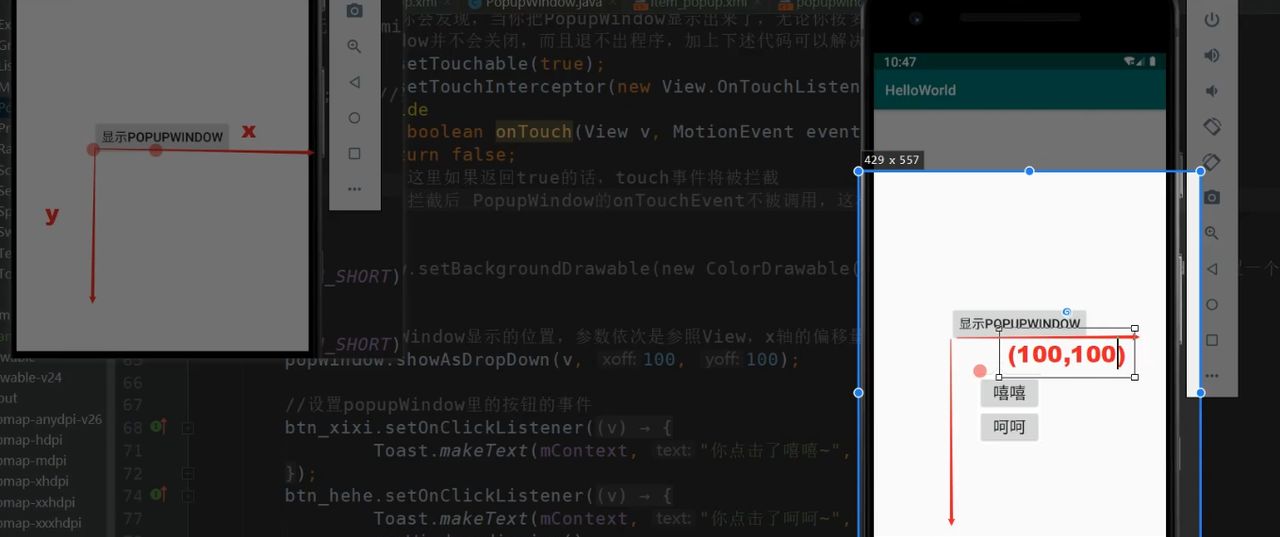
Task: Select the mipmap-xxhdpi folder in project tree
Action: [37, 502]
